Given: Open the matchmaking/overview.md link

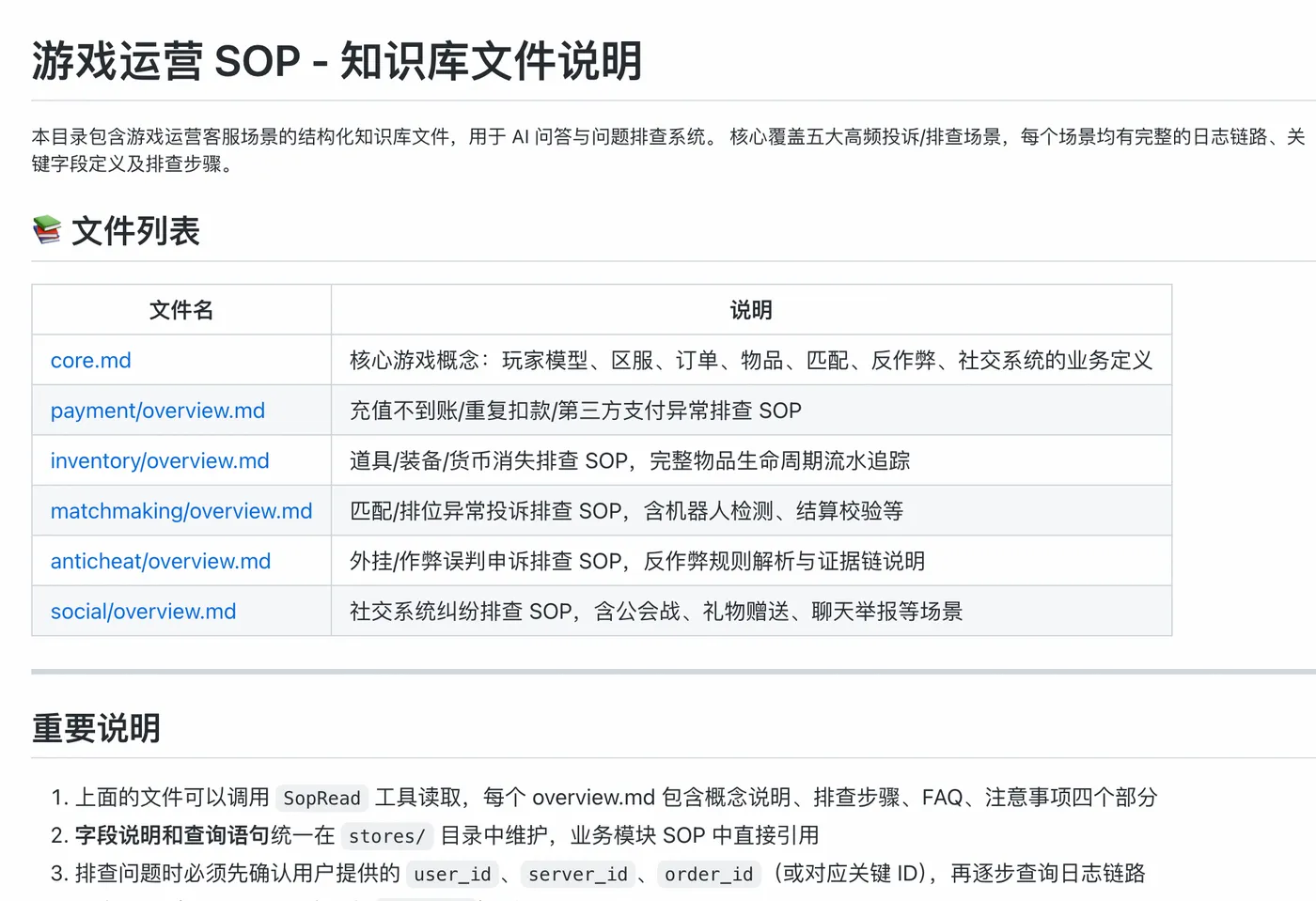Looking at the screenshot, I should point(180,511).
